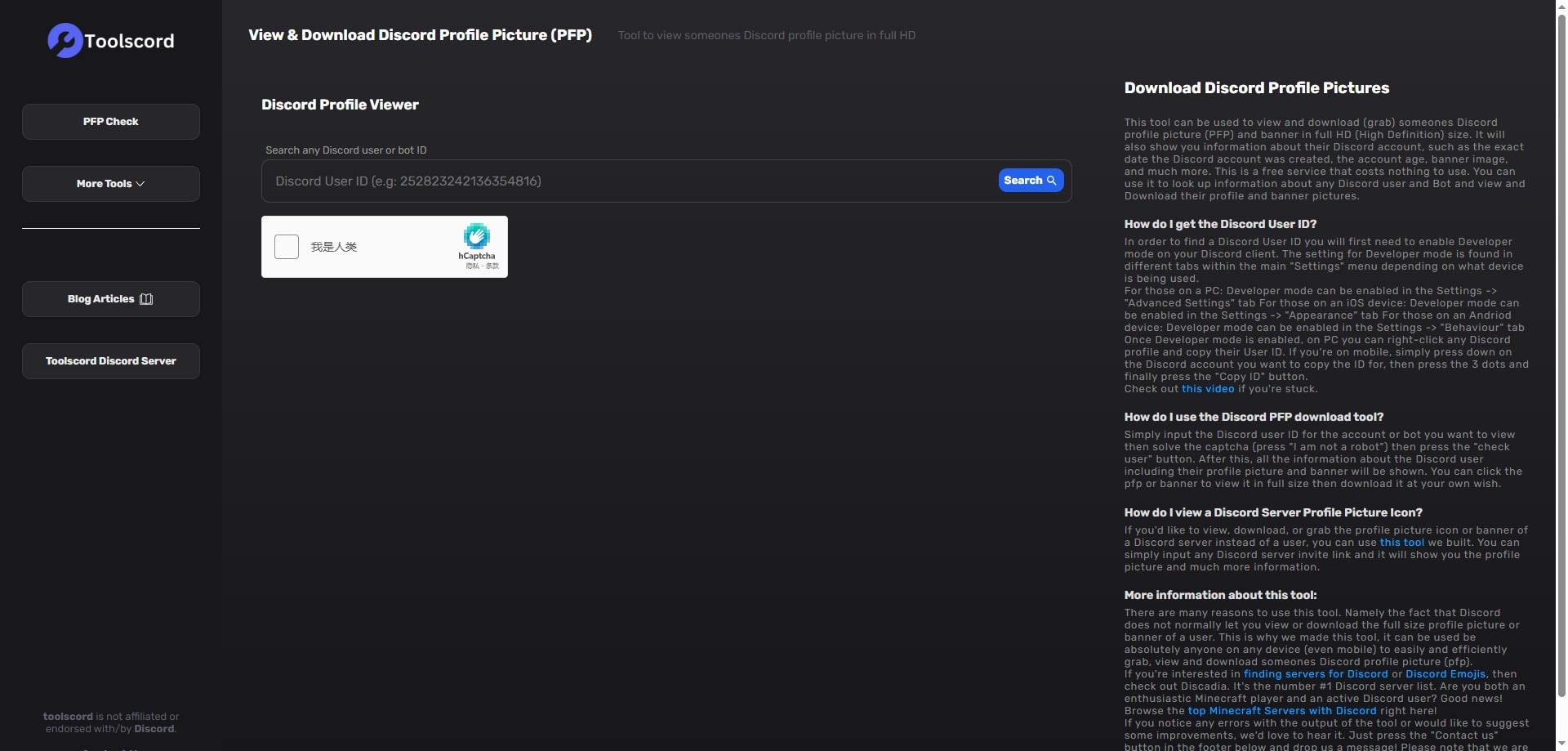Open 'top Minecraft Servers with Discord' link

1282,711
